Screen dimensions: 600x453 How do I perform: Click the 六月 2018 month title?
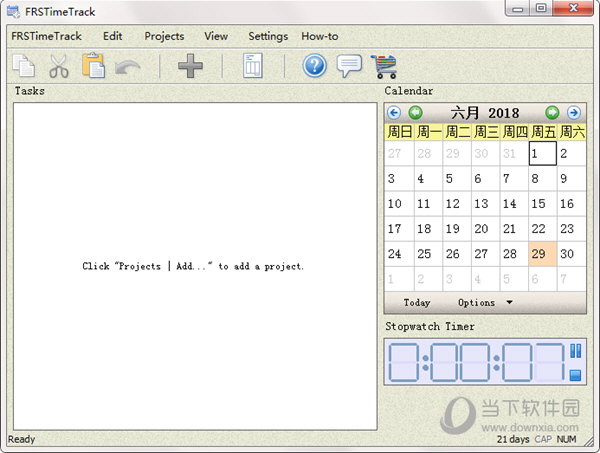(x=484, y=113)
